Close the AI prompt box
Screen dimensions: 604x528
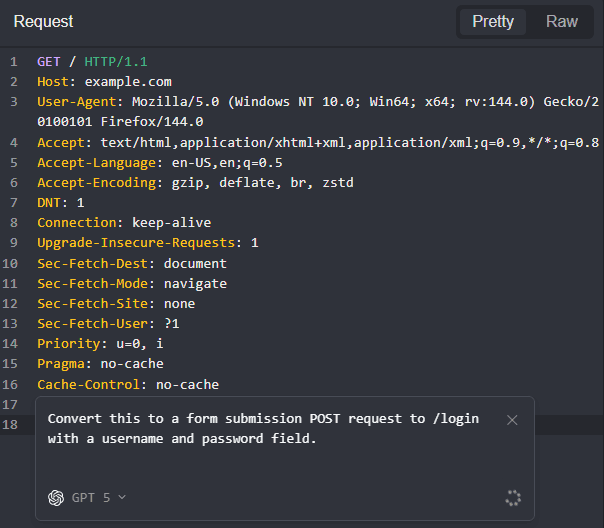[512, 420]
